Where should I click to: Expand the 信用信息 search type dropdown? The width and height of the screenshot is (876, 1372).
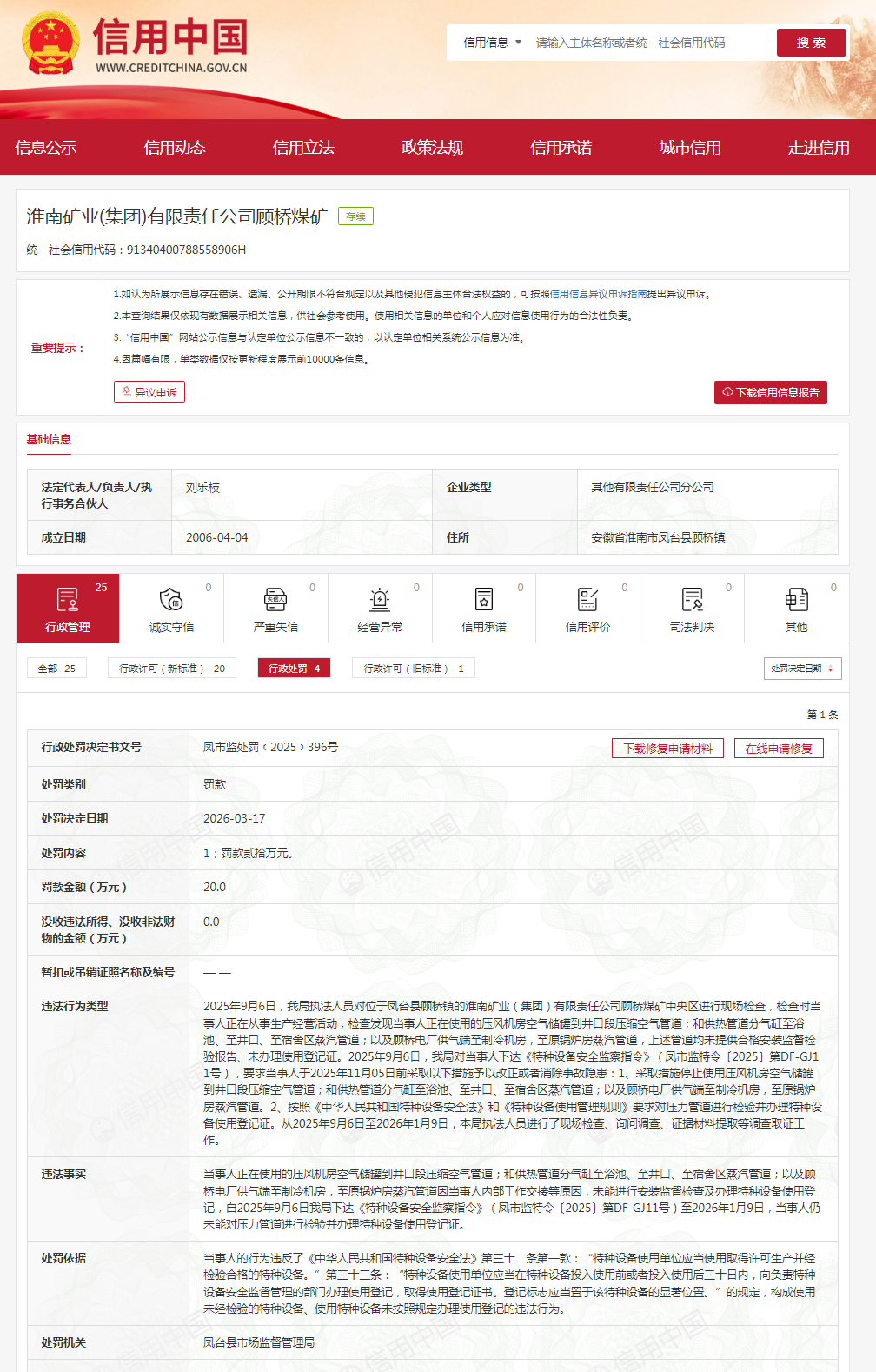click(x=492, y=43)
